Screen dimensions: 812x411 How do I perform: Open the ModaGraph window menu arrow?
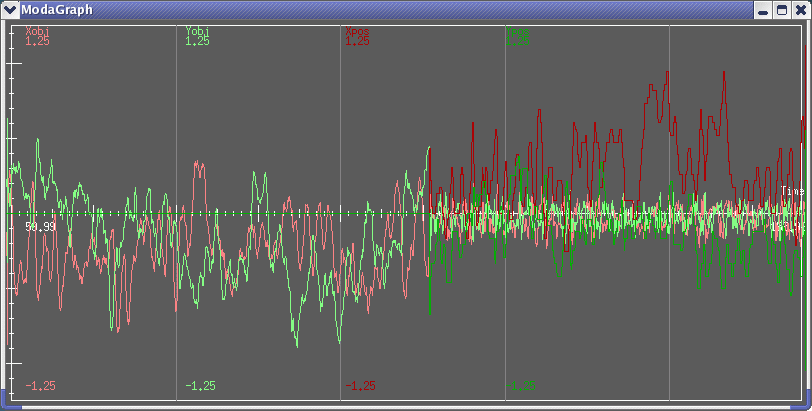[10, 10]
